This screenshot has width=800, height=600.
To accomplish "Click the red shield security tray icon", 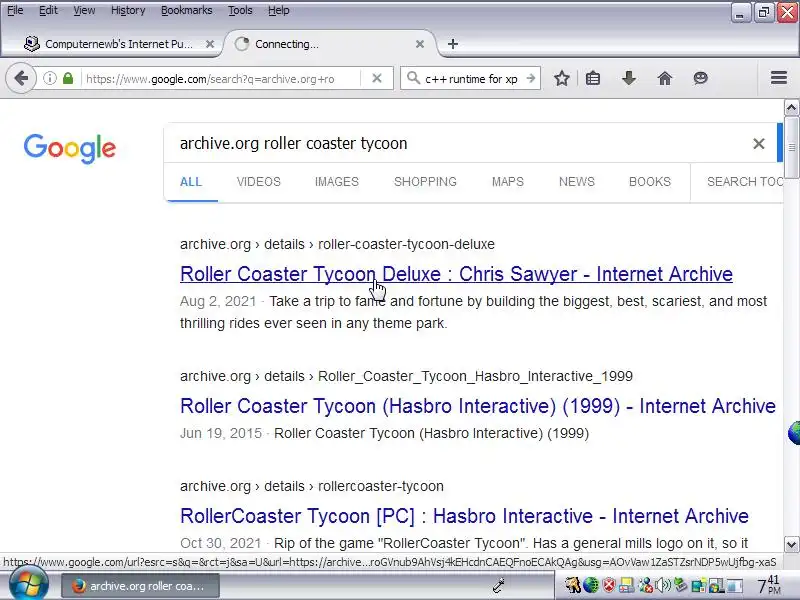I will 609,585.
